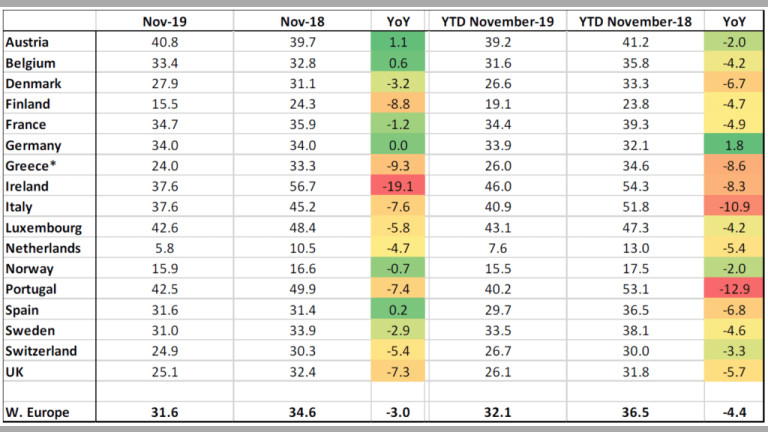Click the Luxembourg row label
The width and height of the screenshot is (768, 432).
tap(41, 227)
